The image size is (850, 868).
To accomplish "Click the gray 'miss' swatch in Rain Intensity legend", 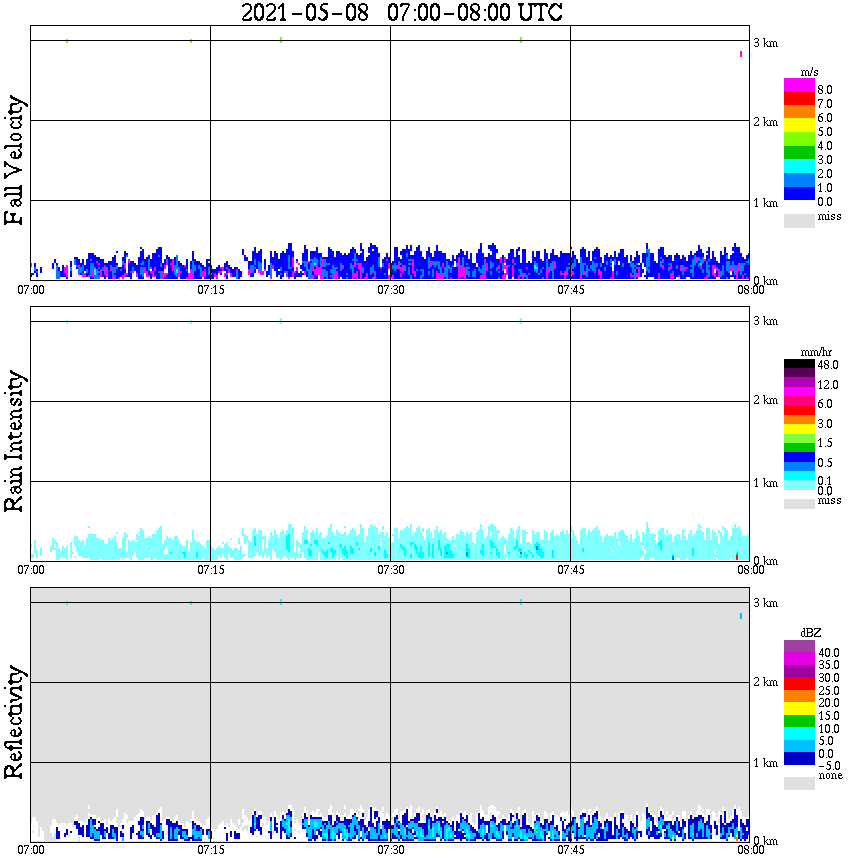I will coord(799,504).
